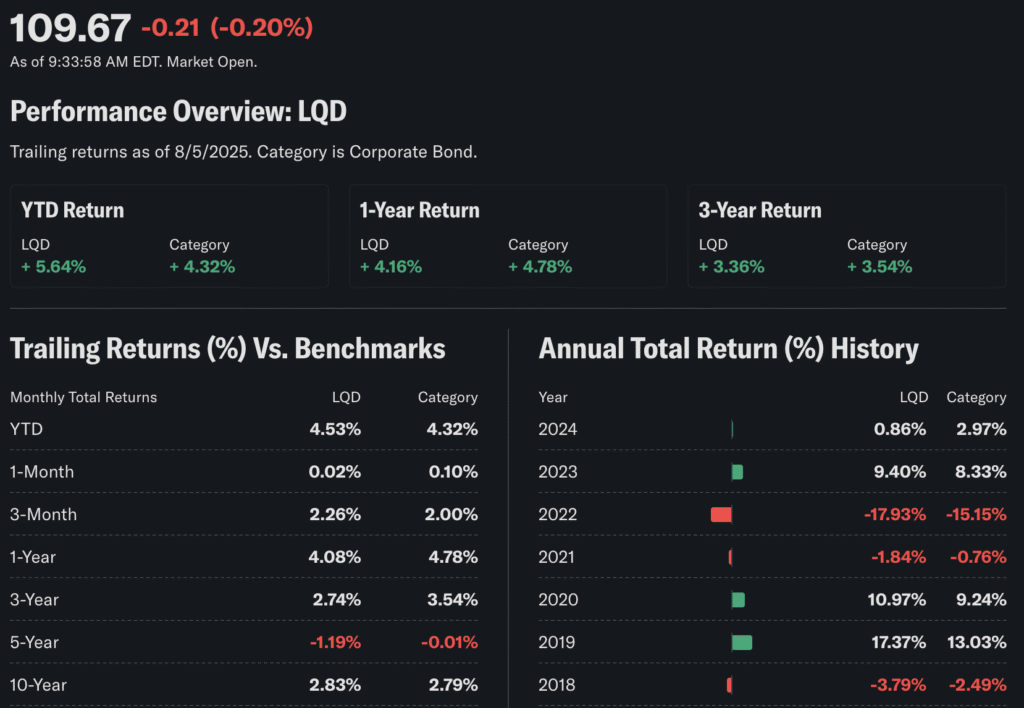The height and width of the screenshot is (708, 1024).
Task: Click the Annual Total Return History heading
Action: coord(728,349)
